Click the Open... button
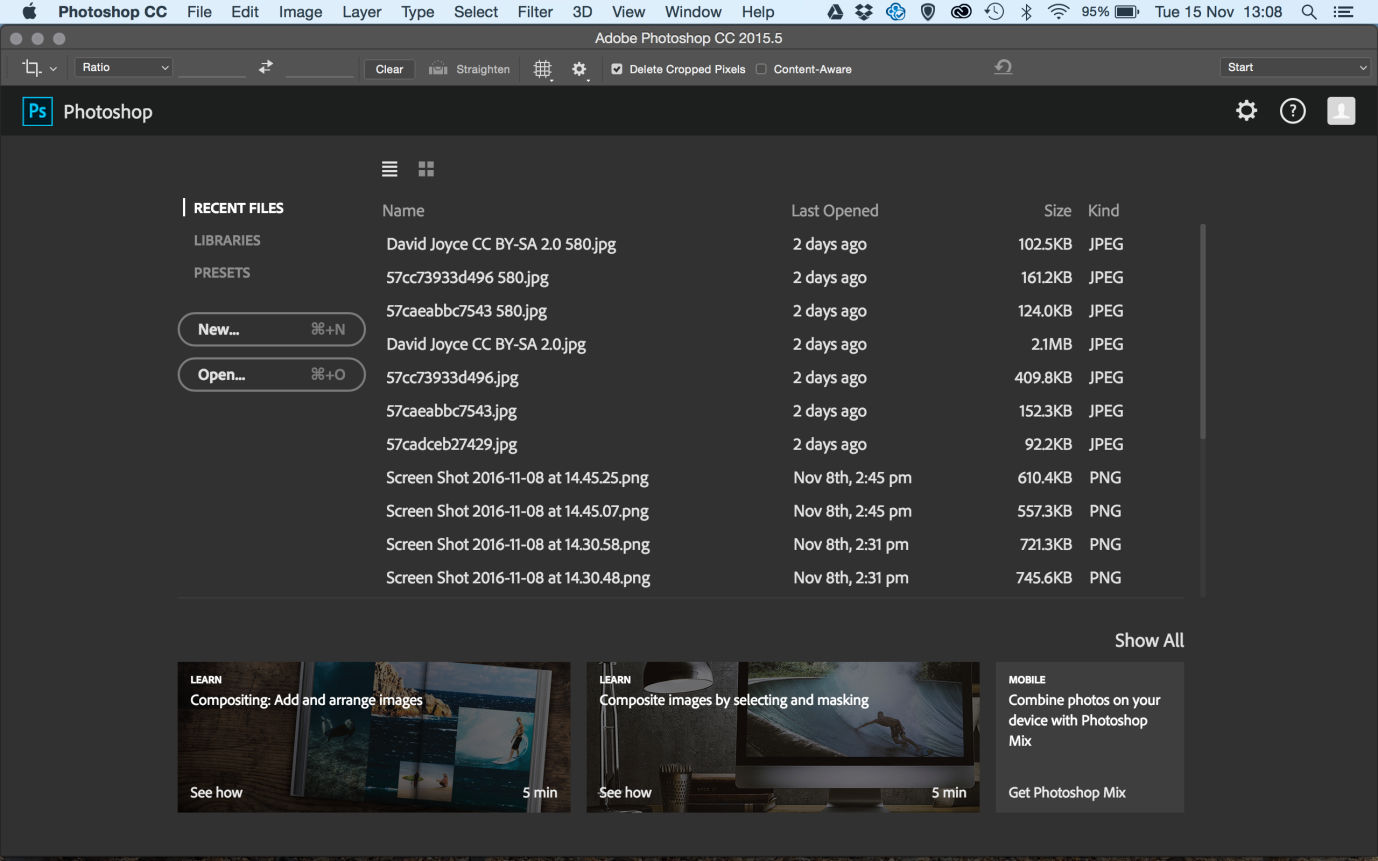 272,375
